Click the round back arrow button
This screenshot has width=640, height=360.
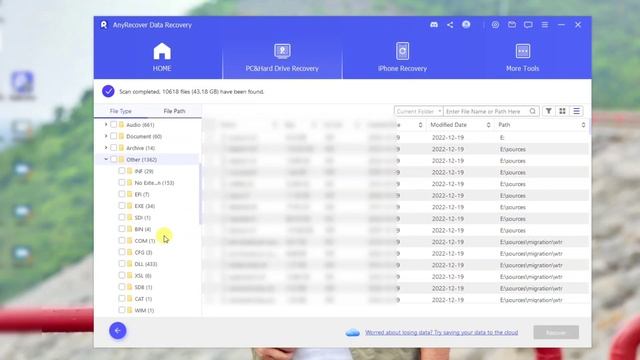pyautogui.click(x=118, y=331)
